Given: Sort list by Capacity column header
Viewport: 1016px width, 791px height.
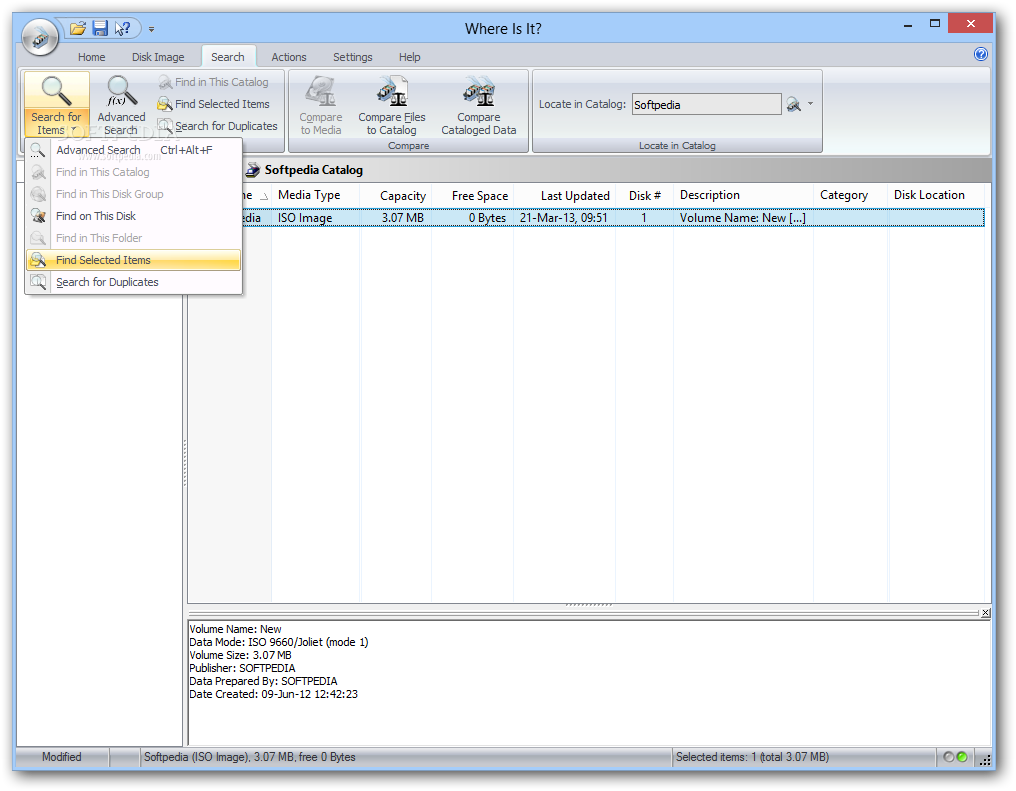Looking at the screenshot, I should pos(396,195).
